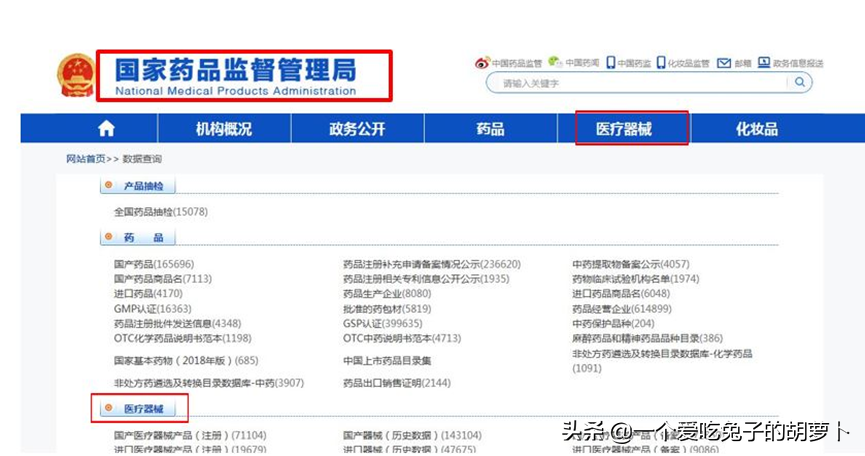Expand the 医疗器械 section header

pos(140,409)
